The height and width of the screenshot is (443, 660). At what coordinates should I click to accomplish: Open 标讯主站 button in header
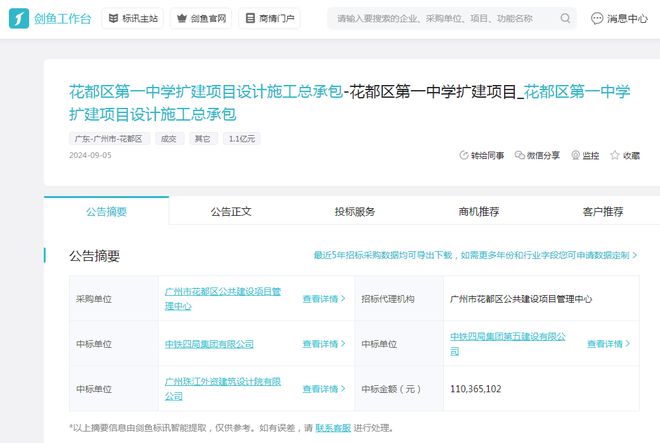tap(133, 19)
